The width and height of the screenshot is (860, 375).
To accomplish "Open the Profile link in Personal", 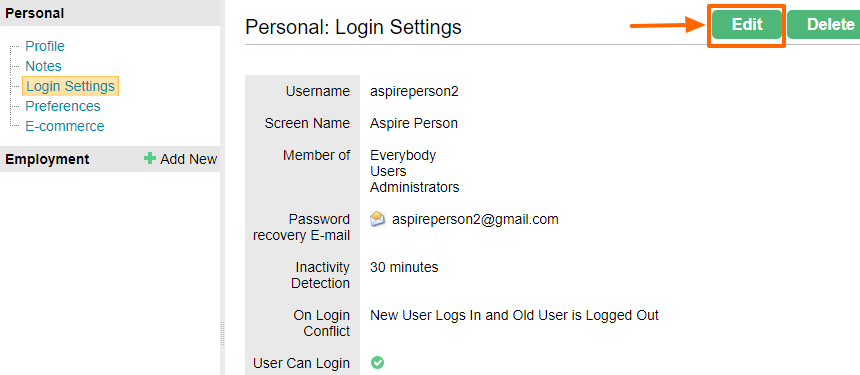I will 45,46.
